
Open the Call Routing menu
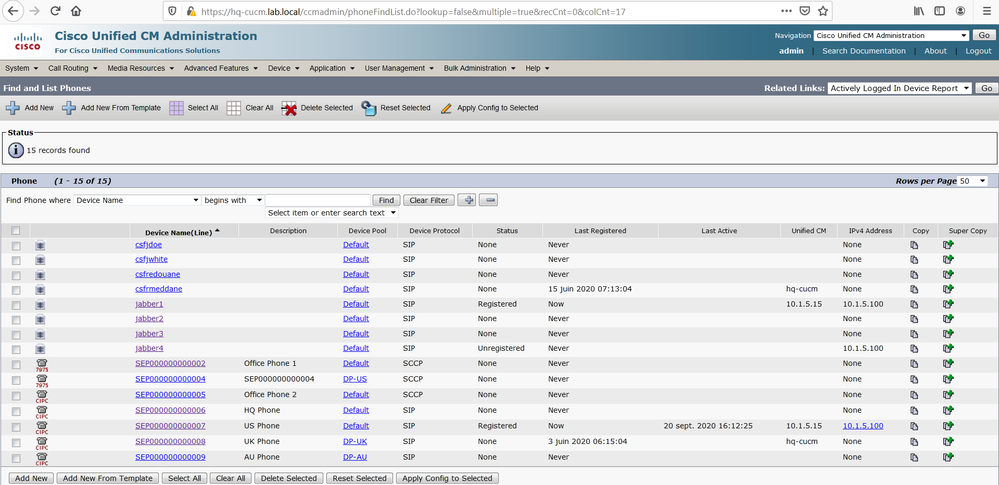point(73,68)
